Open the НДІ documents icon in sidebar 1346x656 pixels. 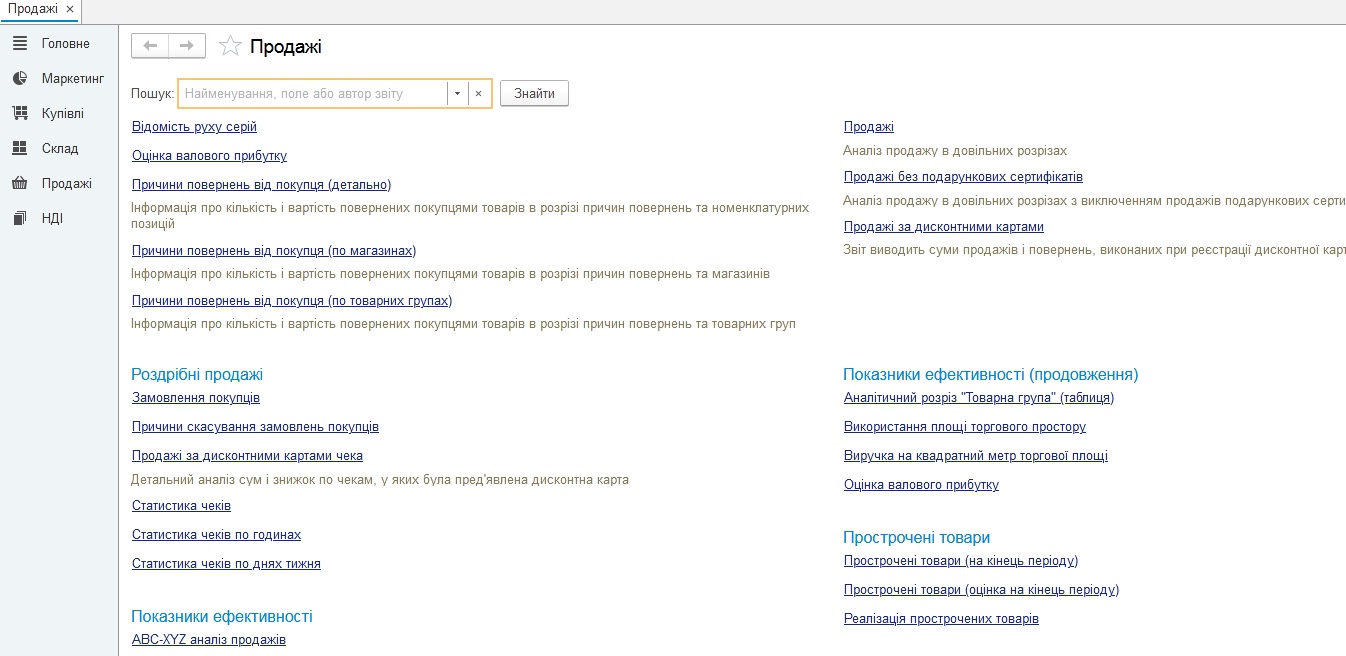click(20, 219)
